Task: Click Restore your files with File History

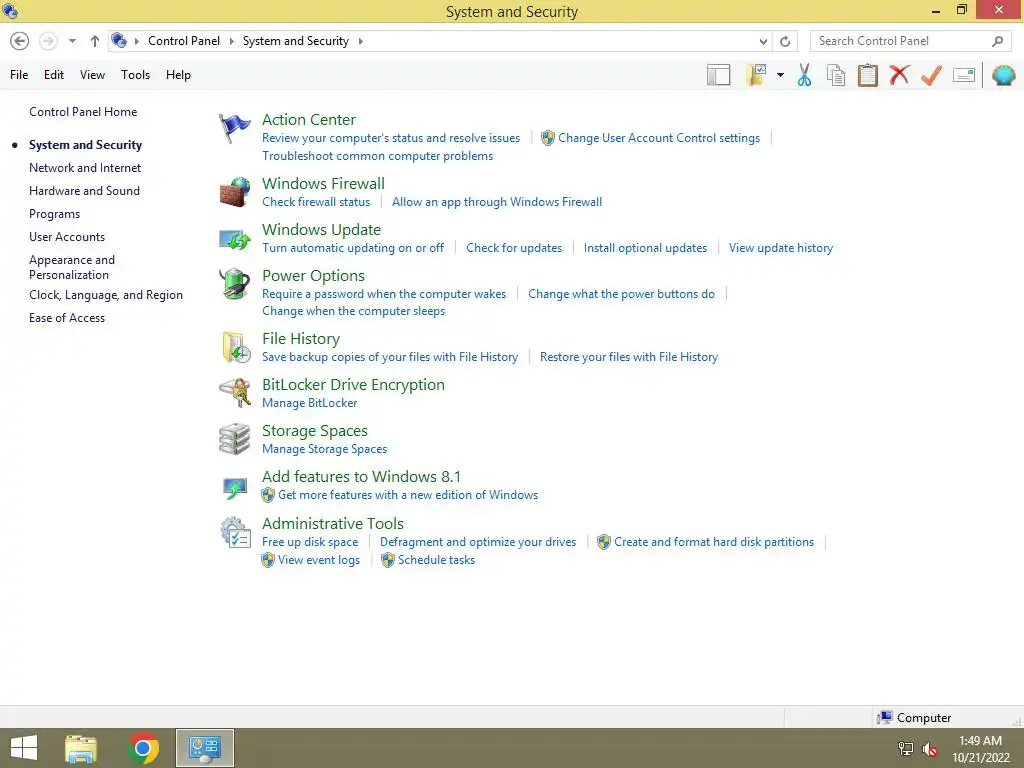Action: (x=629, y=357)
